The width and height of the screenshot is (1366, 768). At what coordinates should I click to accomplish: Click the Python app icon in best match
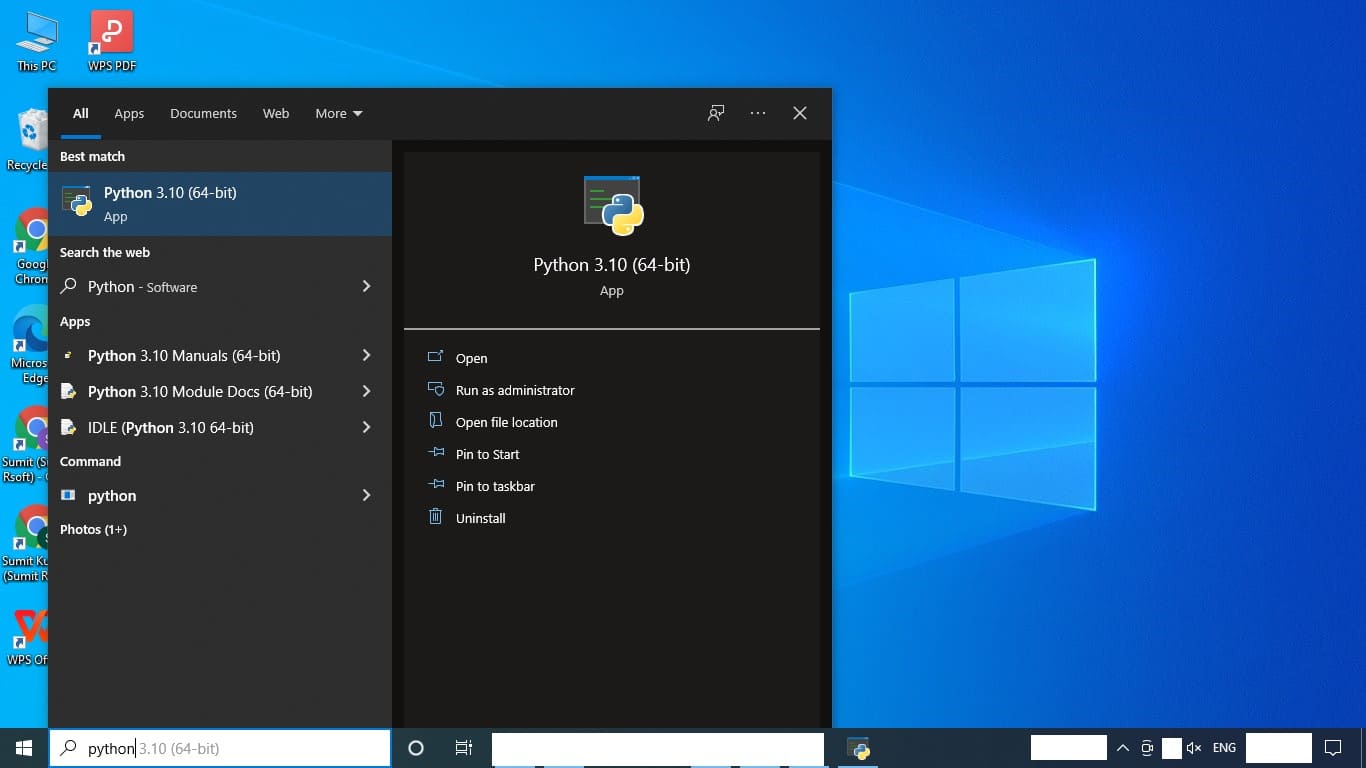[77, 201]
